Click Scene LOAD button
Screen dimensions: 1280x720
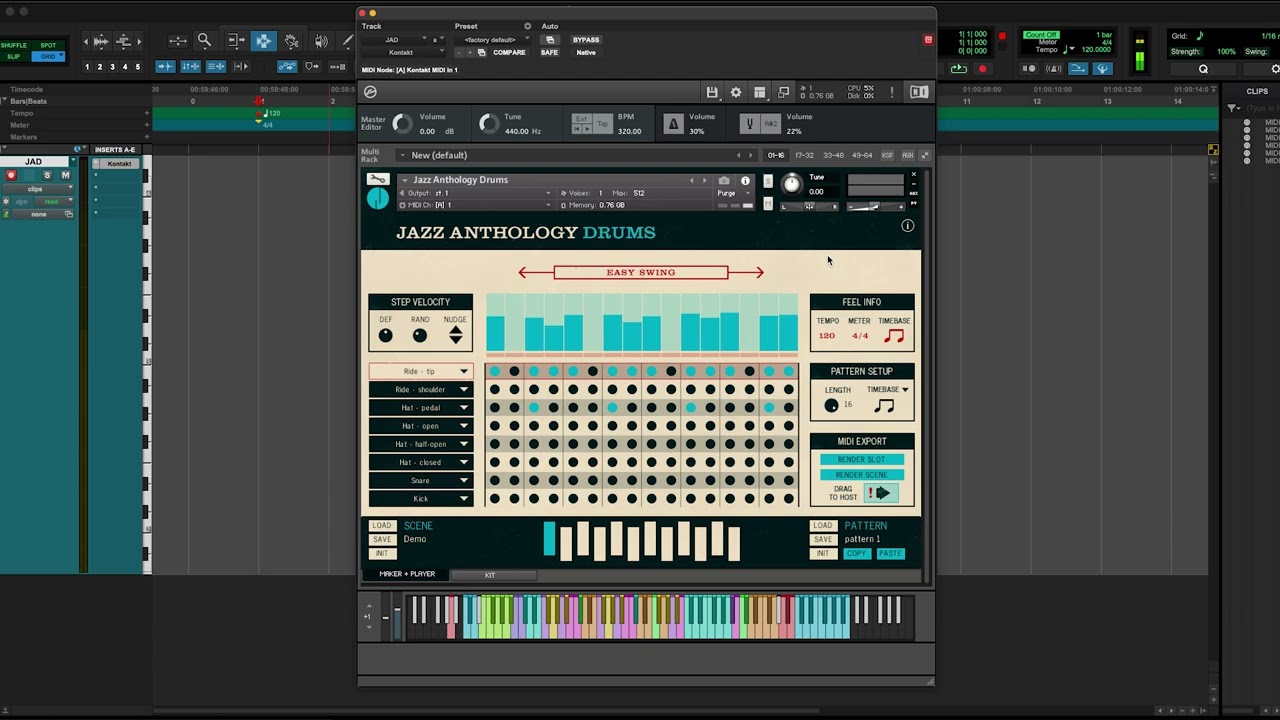point(382,525)
